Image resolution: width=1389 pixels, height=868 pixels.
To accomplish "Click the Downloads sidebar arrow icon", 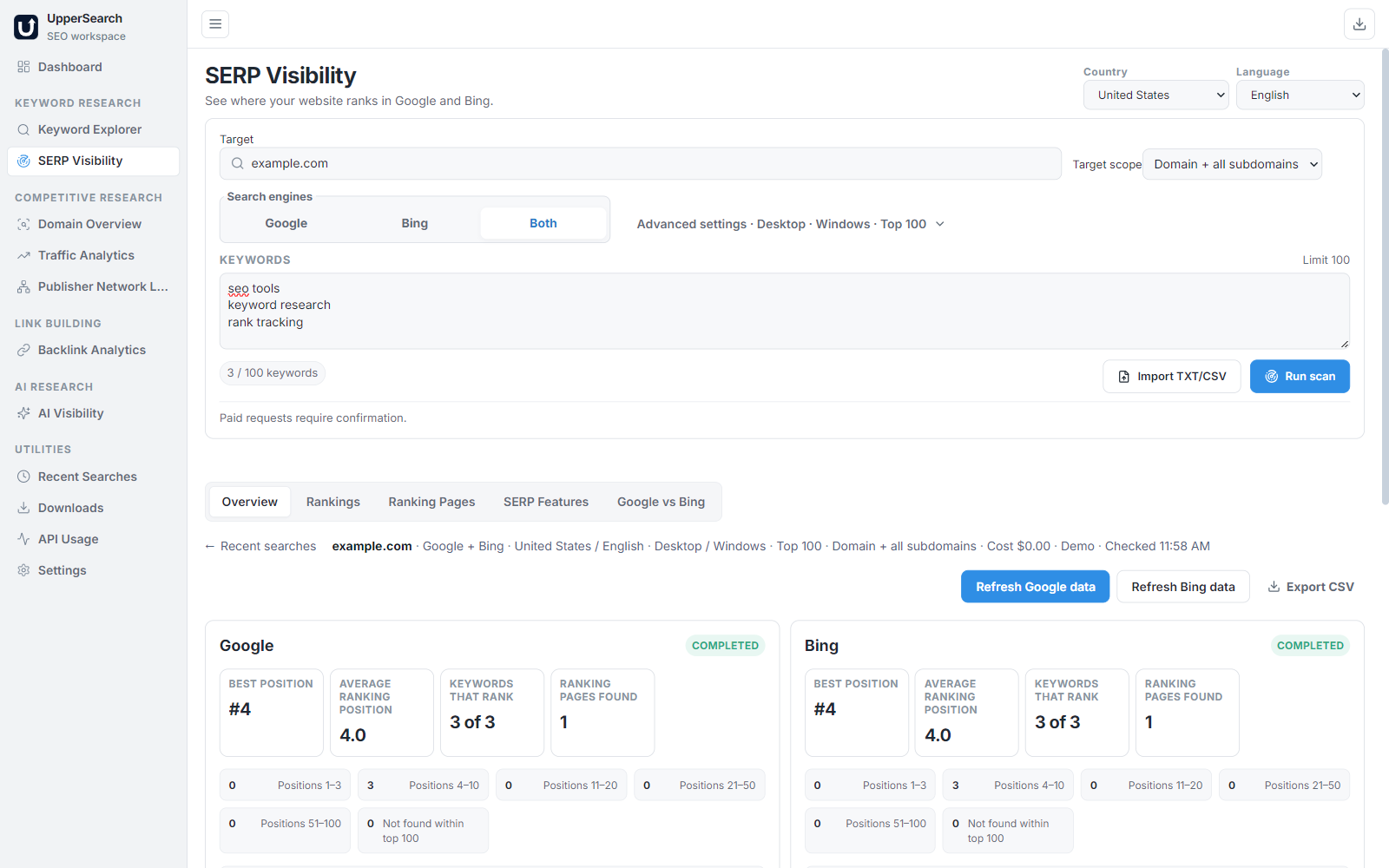I will (23, 508).
